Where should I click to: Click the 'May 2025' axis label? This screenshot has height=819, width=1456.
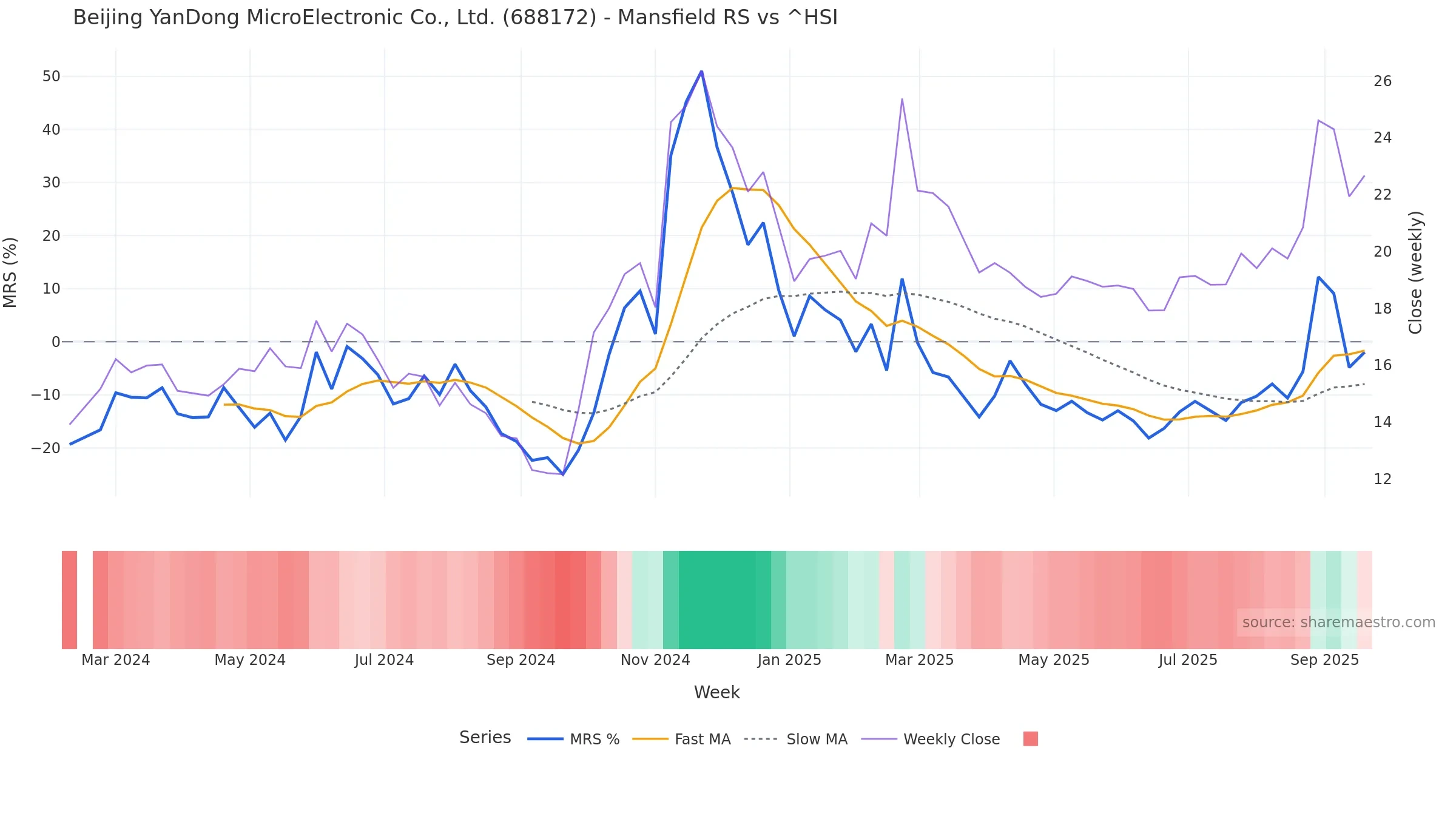pyautogui.click(x=1054, y=660)
